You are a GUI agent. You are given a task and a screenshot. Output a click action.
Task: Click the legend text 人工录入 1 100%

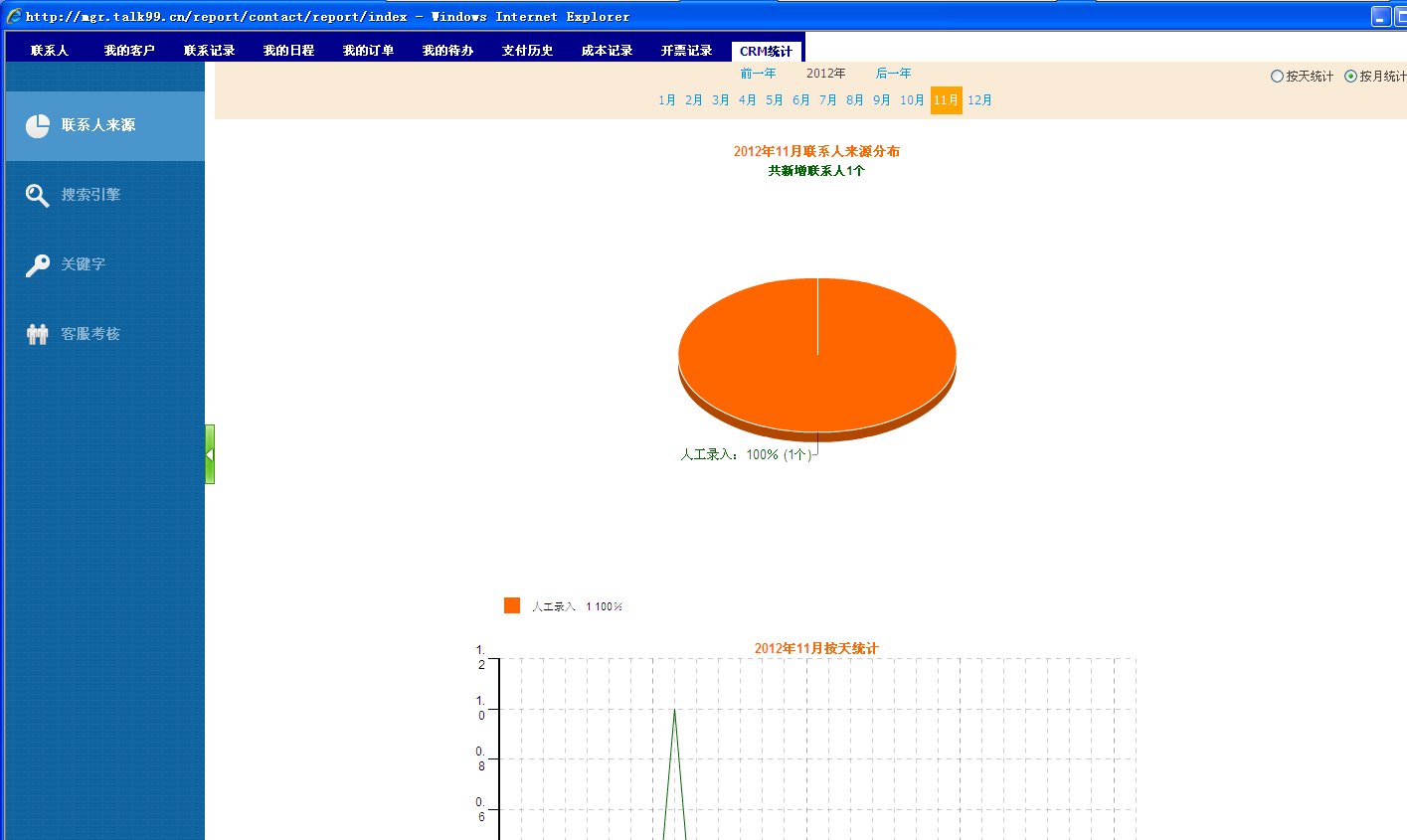coord(577,606)
